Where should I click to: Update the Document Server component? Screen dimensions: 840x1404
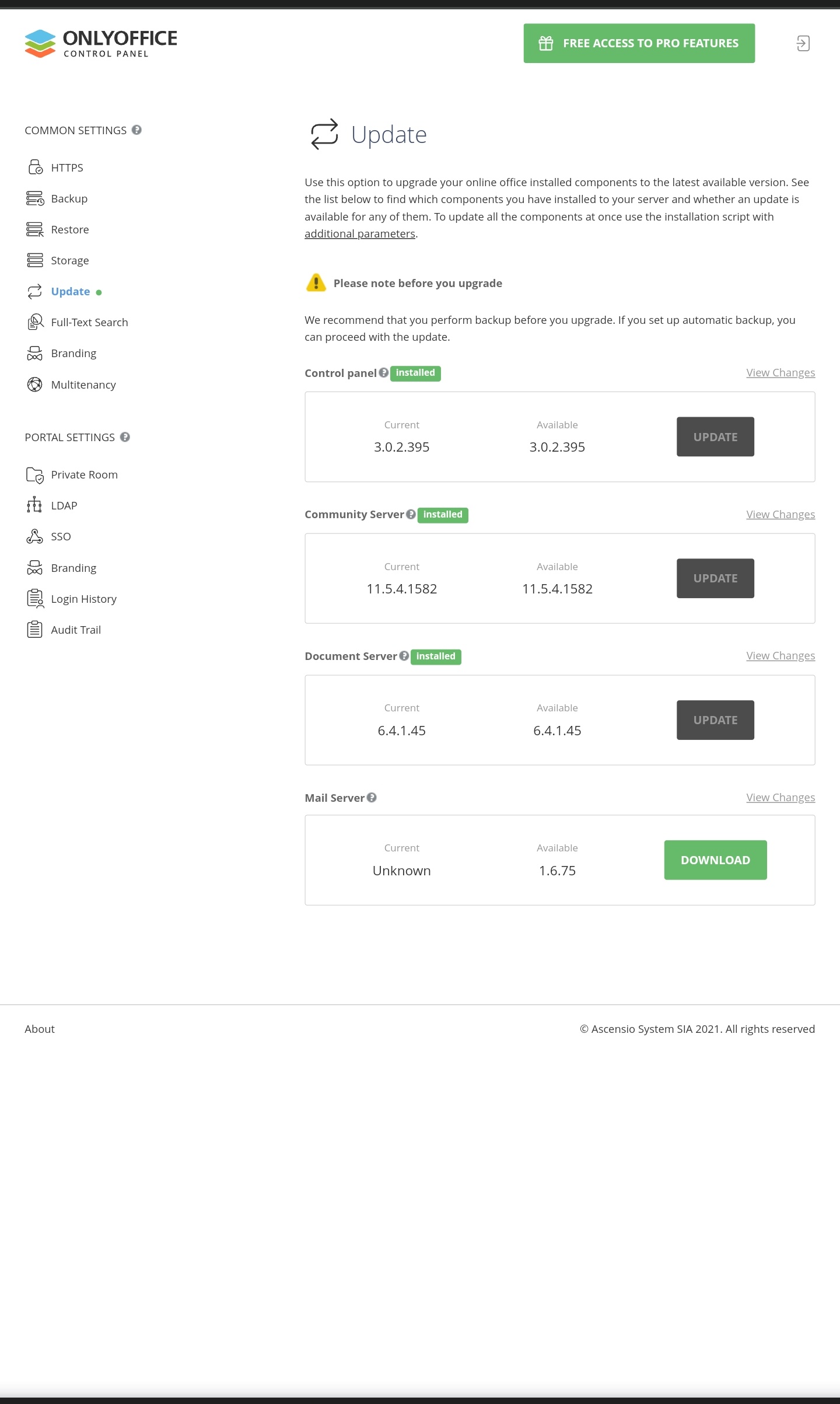[715, 720]
